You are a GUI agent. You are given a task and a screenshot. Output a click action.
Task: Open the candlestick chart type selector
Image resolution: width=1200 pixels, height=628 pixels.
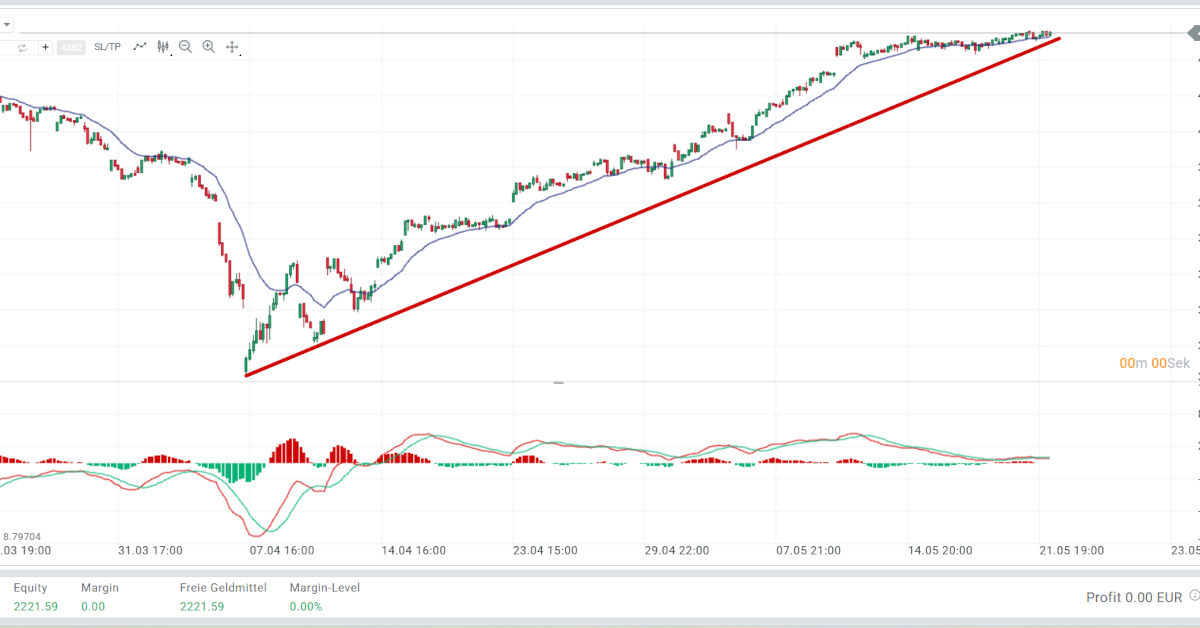pyautogui.click(x=163, y=46)
